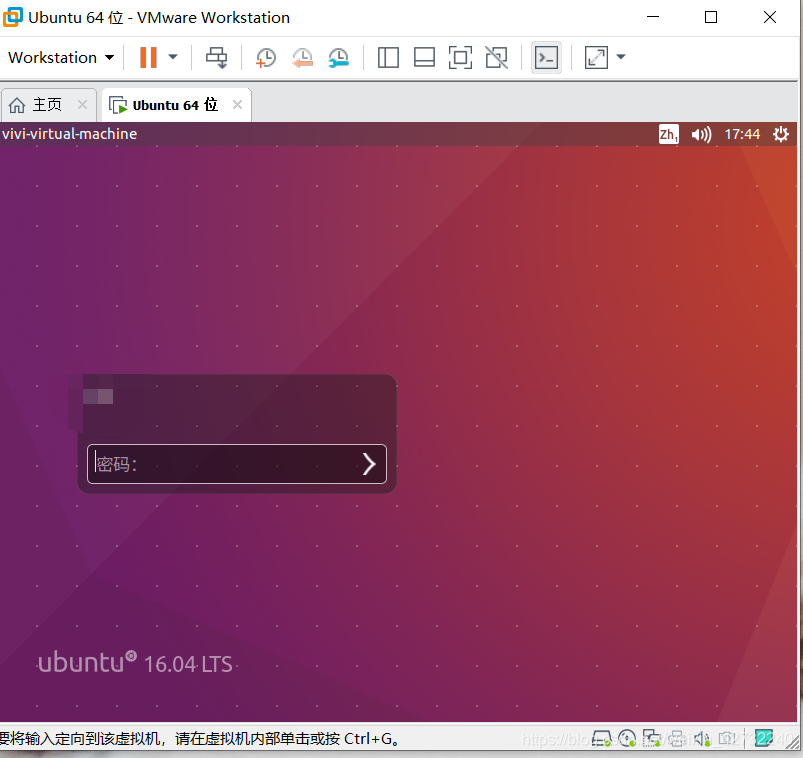
Task: Open the Workstation menu
Action: (x=61, y=57)
